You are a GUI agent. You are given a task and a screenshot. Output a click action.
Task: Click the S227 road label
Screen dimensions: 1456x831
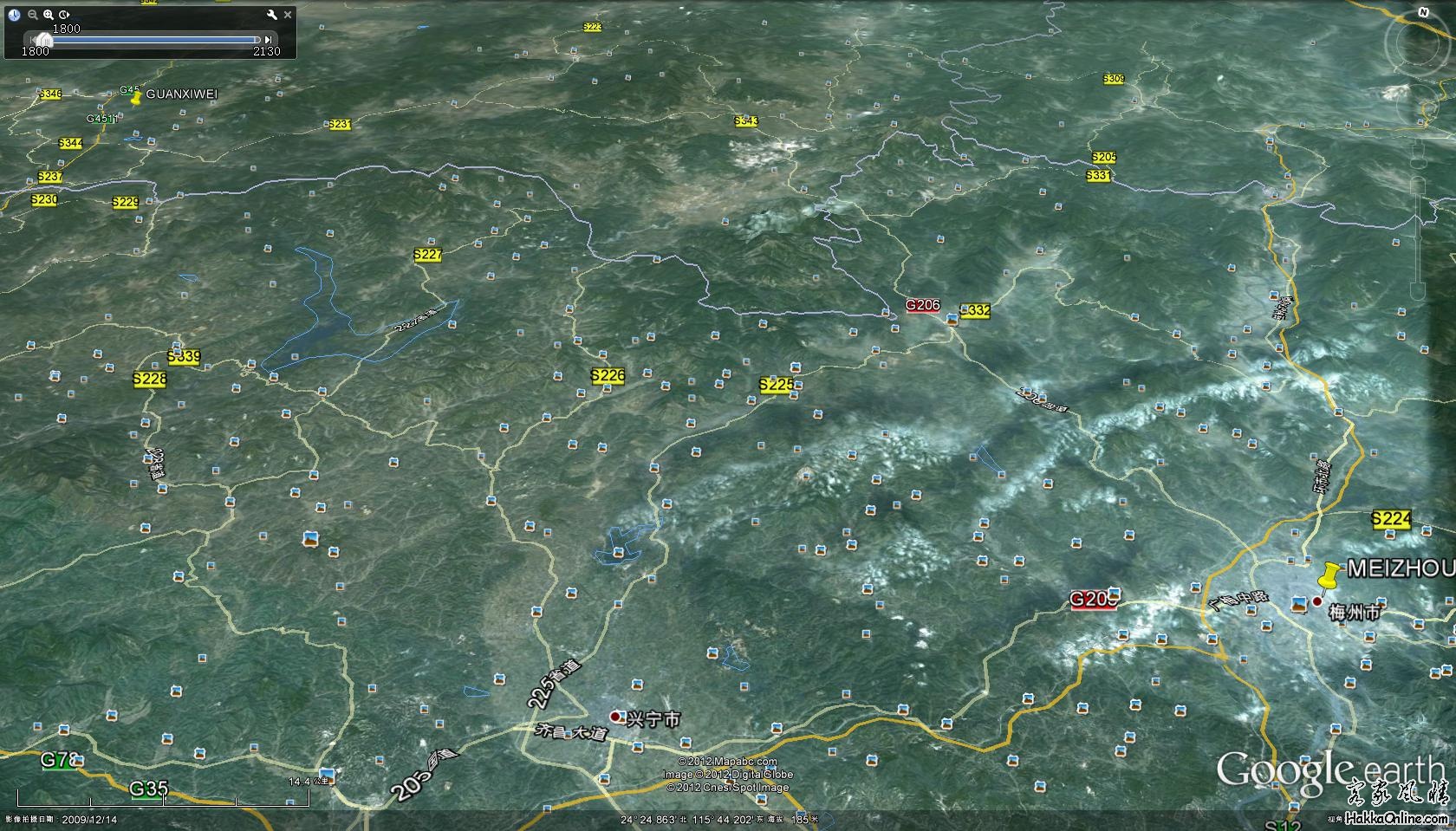pos(427,255)
